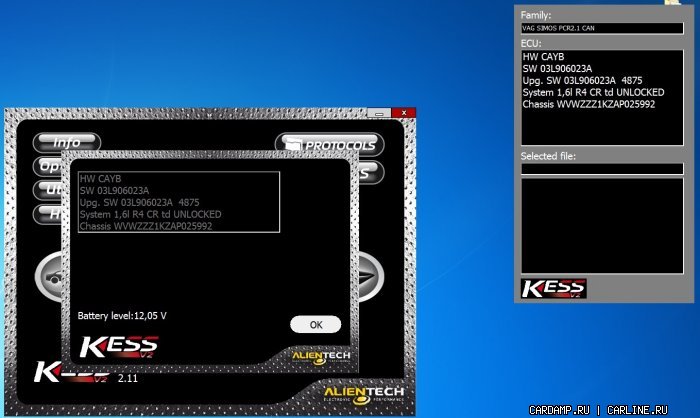Click KESS V2 logo in side panel
700x418 pixels.
pyautogui.click(x=554, y=288)
